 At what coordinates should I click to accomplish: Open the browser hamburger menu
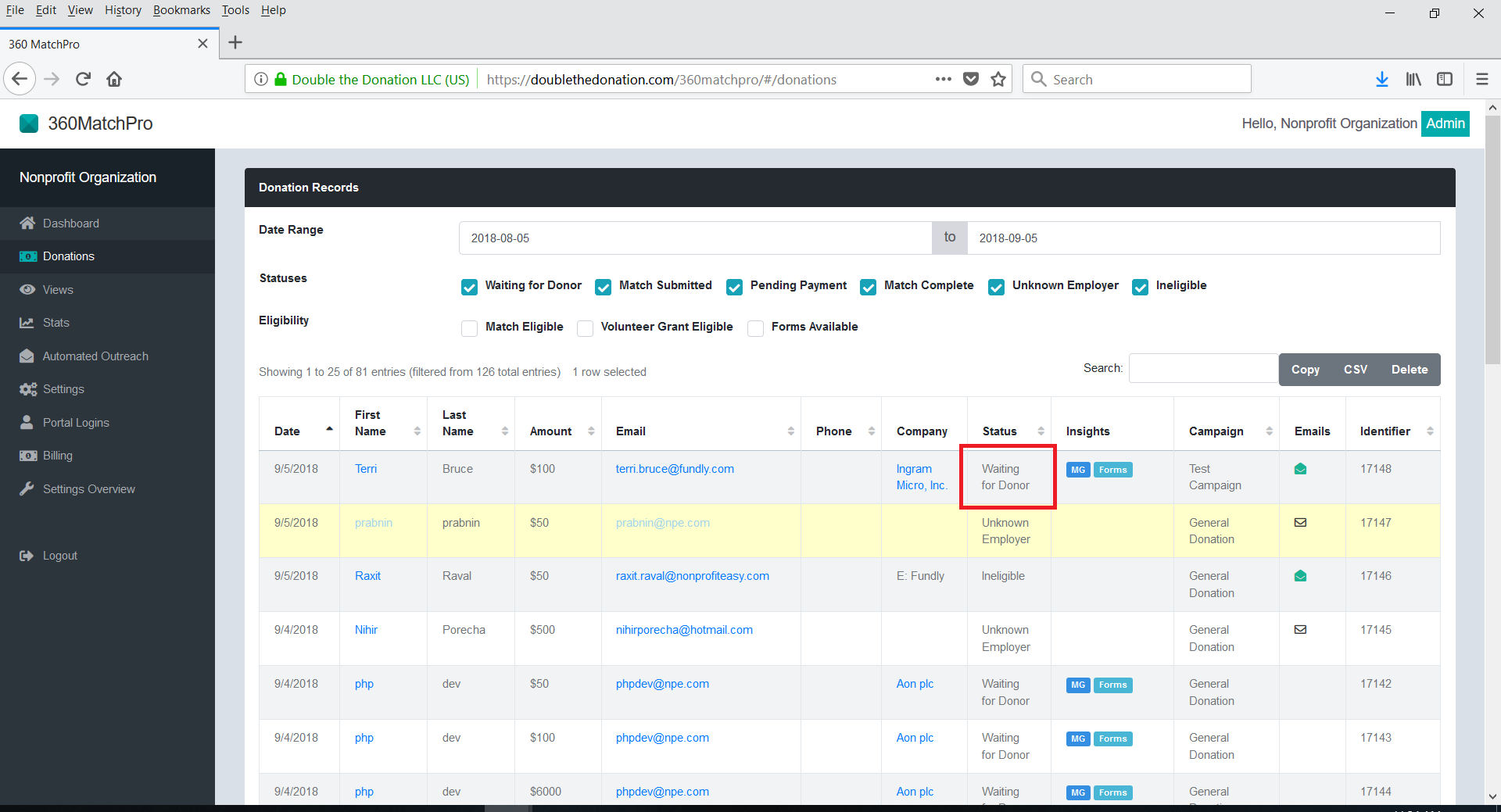(x=1481, y=79)
